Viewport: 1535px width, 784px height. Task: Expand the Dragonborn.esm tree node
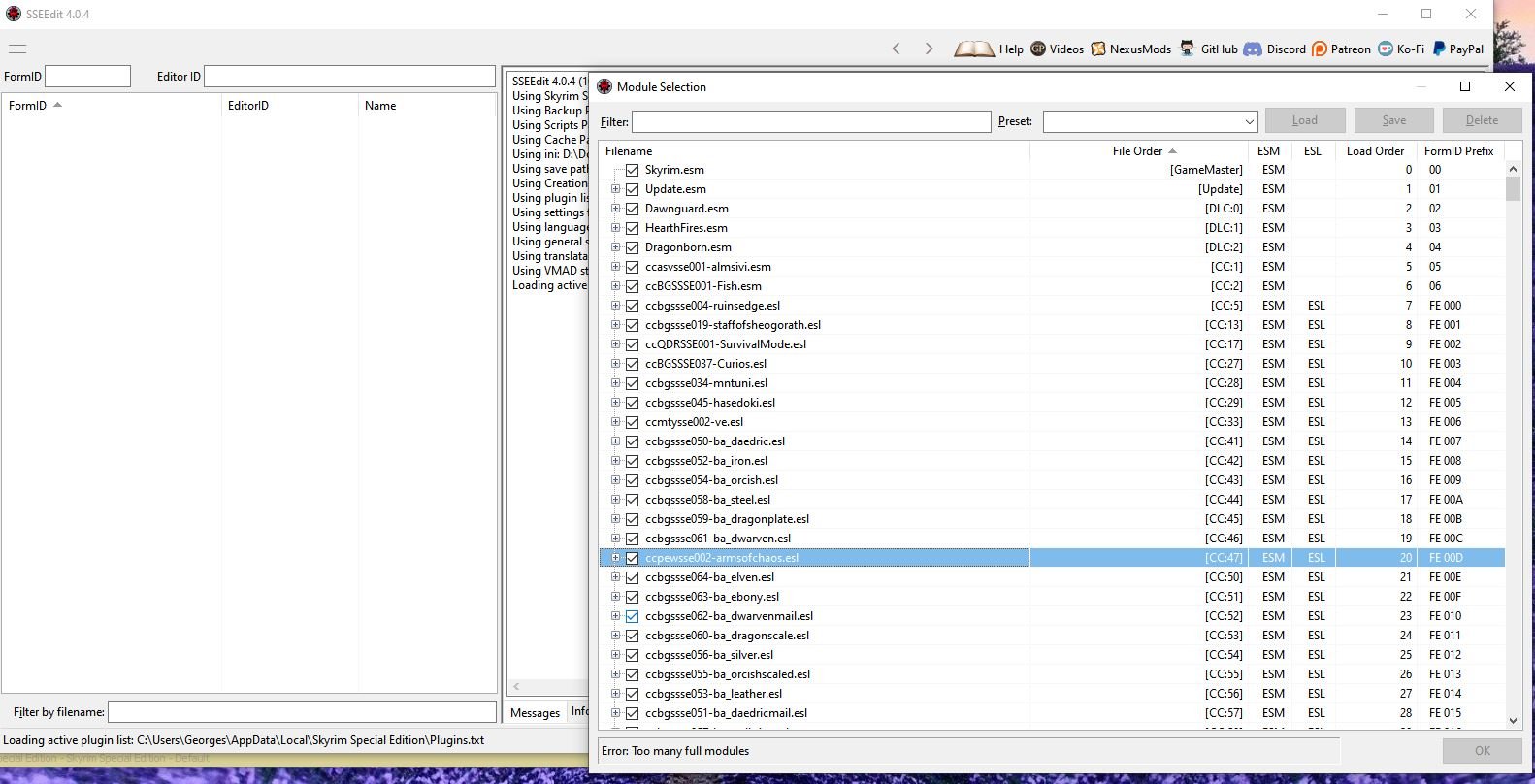point(615,247)
